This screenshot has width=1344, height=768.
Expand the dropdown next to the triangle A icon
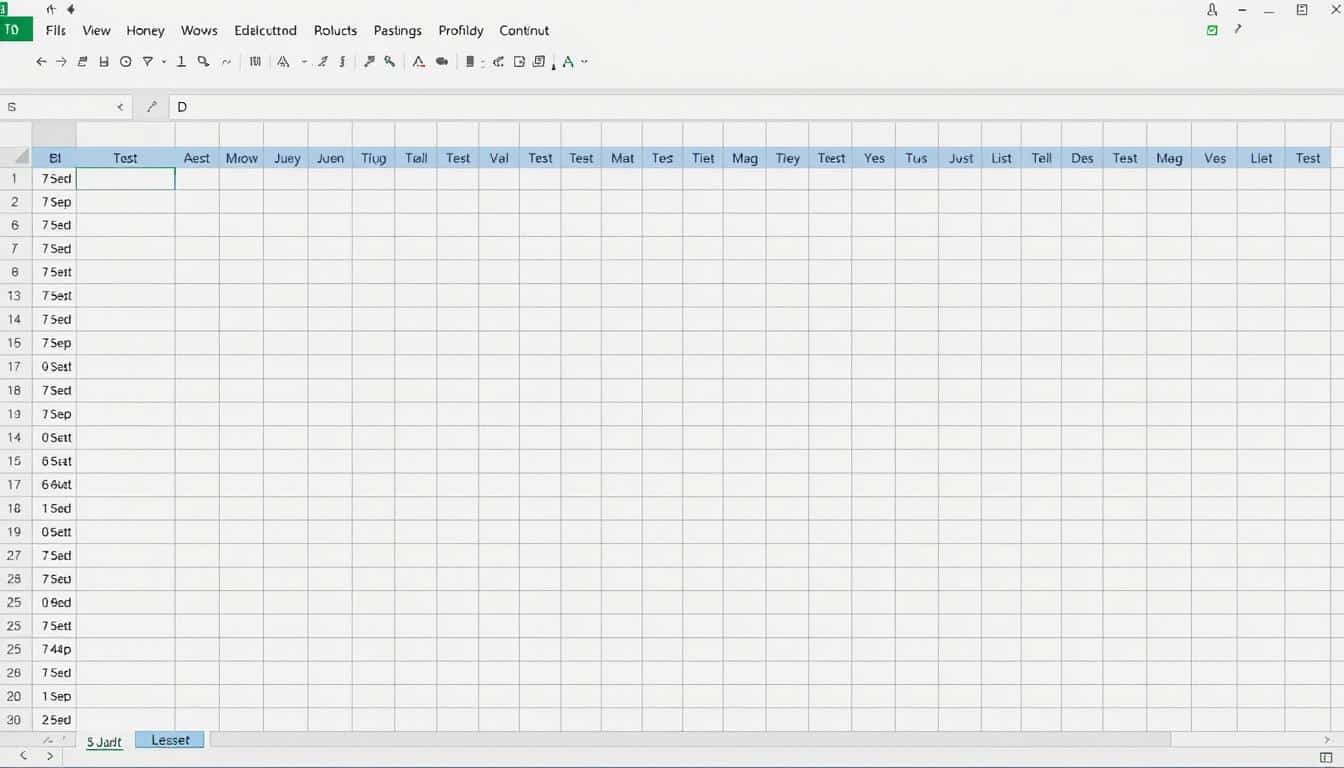tap(303, 62)
